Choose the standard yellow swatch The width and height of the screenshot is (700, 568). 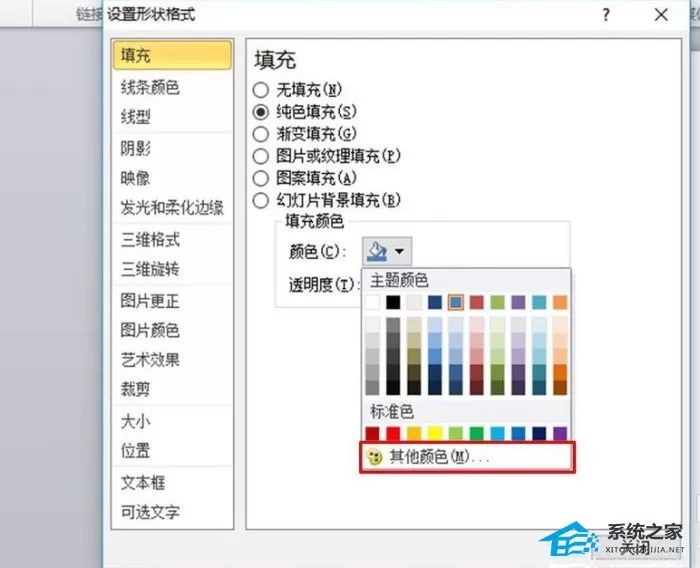click(x=435, y=433)
